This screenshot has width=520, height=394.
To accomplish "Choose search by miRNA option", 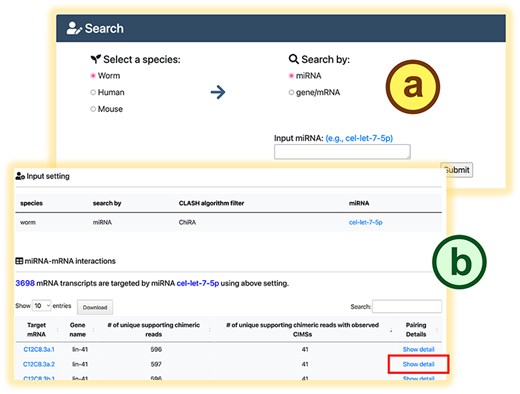I will coord(291,76).
